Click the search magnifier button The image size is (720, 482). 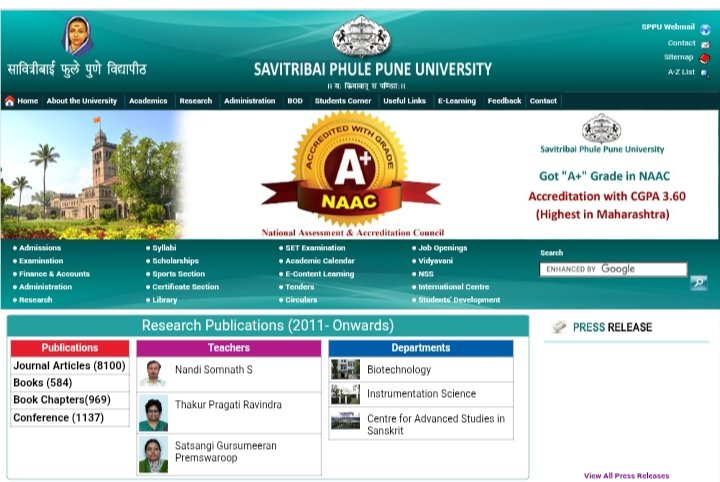click(698, 282)
